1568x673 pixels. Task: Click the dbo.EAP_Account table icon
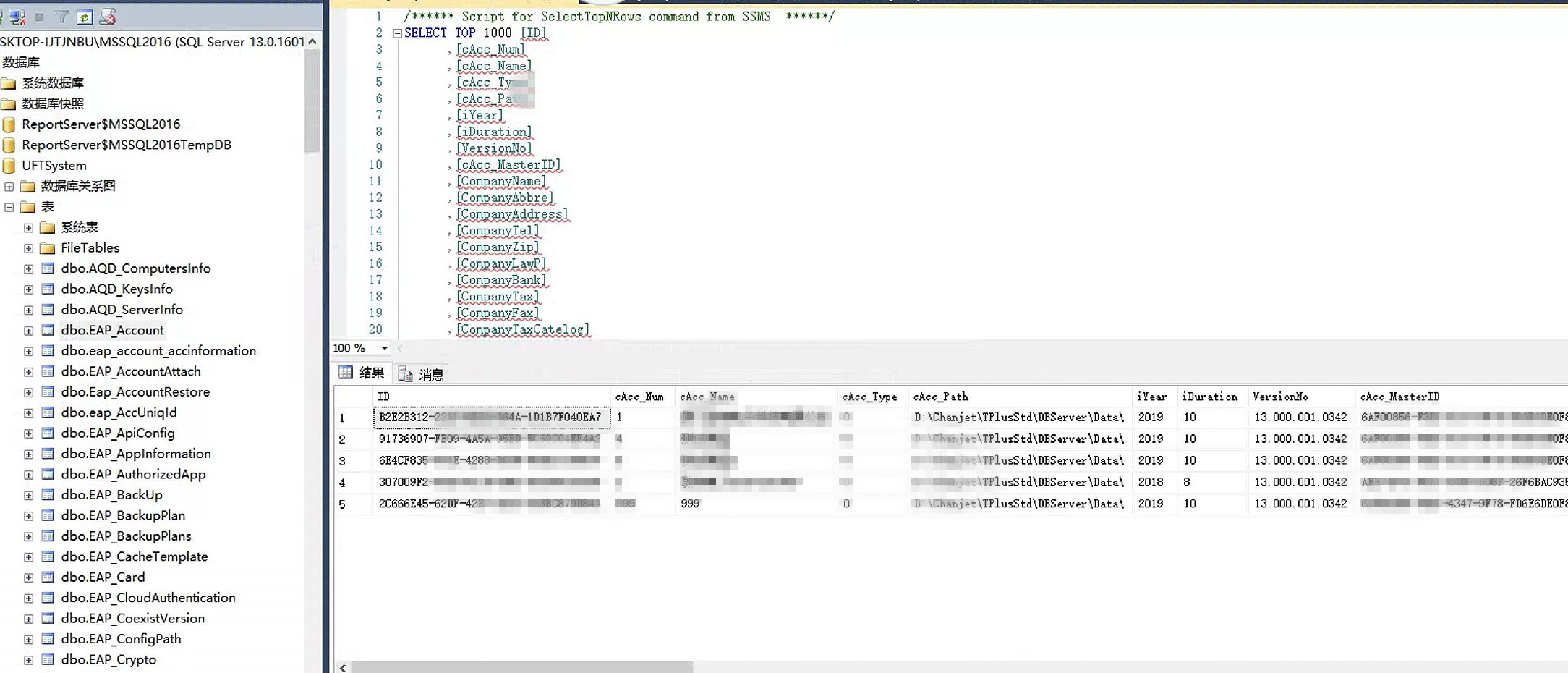(48, 330)
